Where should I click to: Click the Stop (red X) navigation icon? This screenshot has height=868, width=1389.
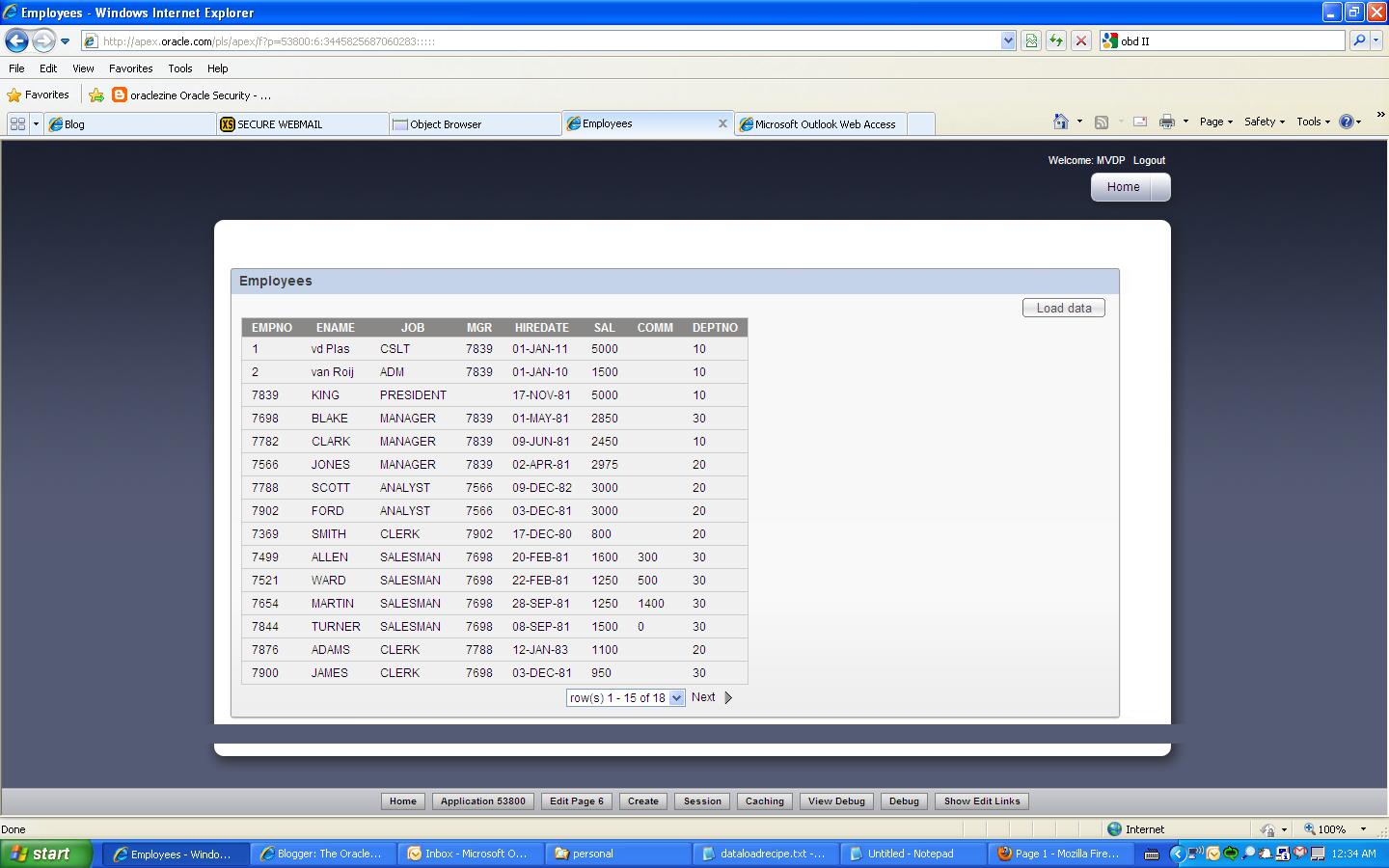(x=1079, y=40)
